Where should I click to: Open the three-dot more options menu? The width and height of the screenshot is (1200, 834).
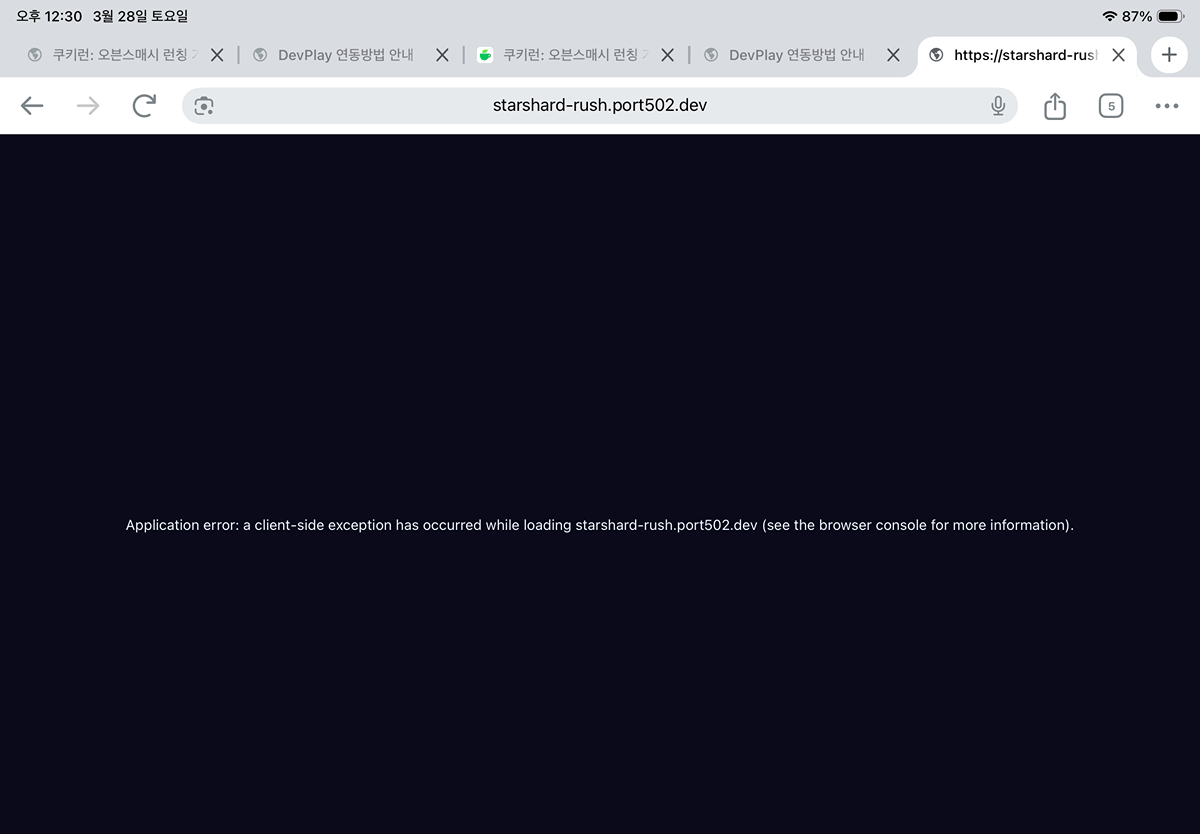(x=1166, y=106)
